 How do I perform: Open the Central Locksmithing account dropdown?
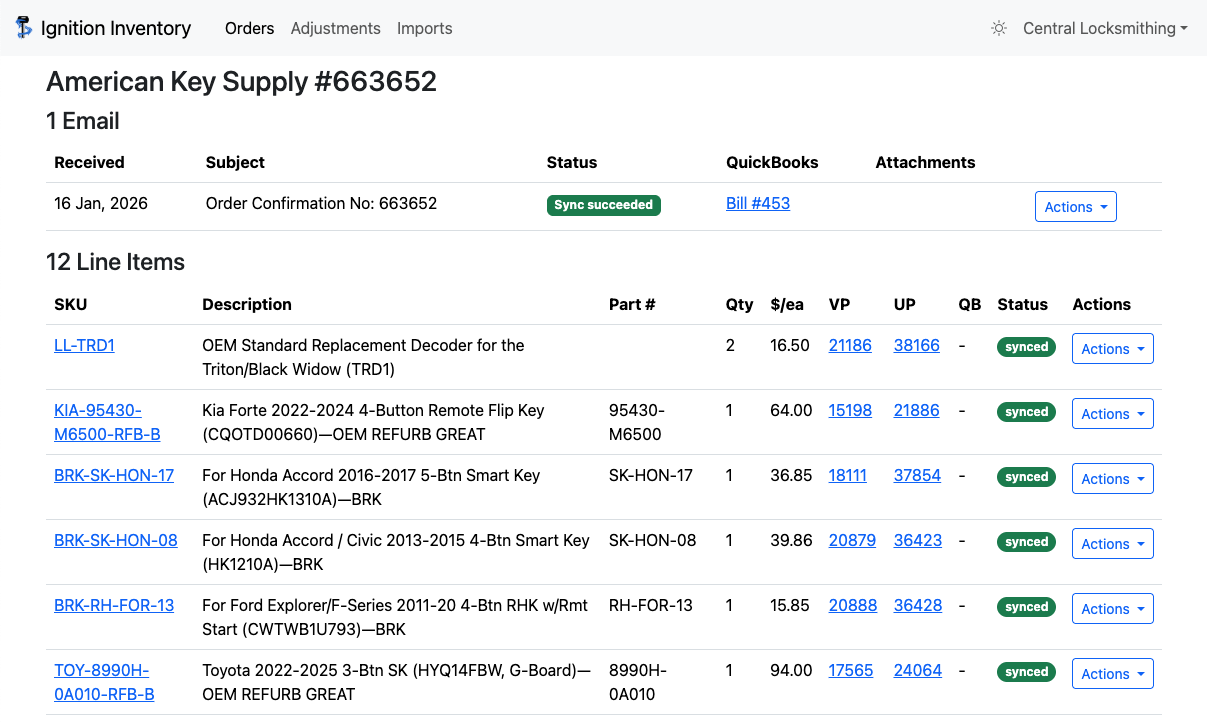[x=1104, y=29]
